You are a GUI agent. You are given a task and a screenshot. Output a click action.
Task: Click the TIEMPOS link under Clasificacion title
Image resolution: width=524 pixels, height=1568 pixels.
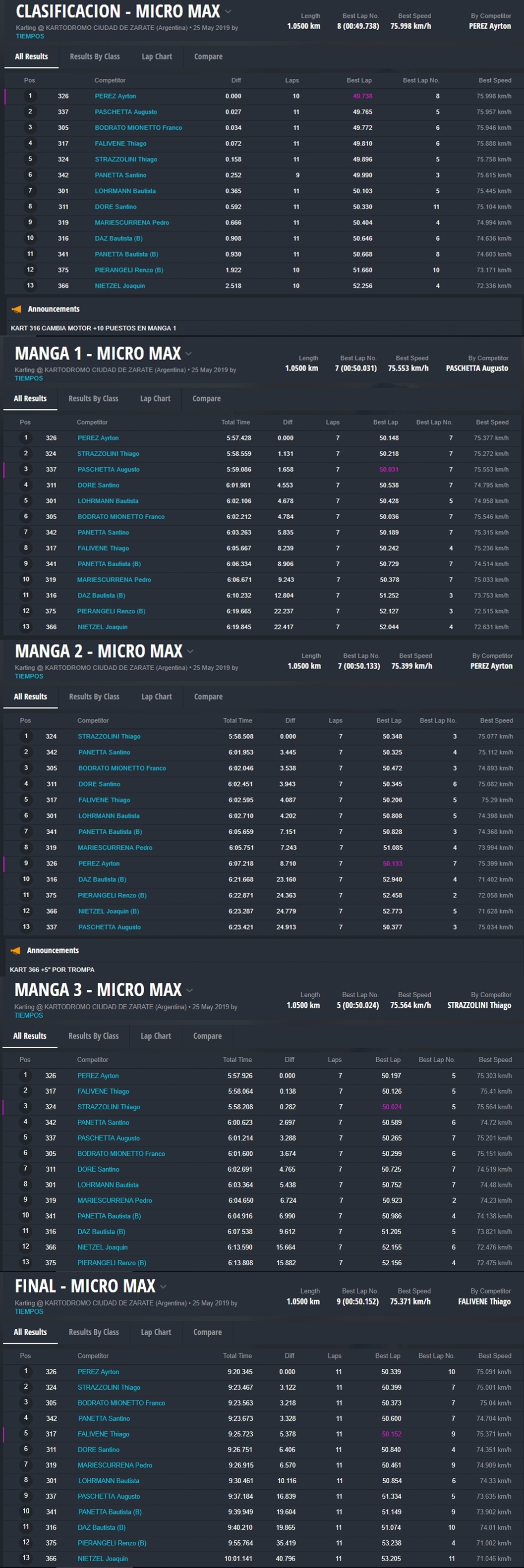pyautogui.click(x=30, y=37)
